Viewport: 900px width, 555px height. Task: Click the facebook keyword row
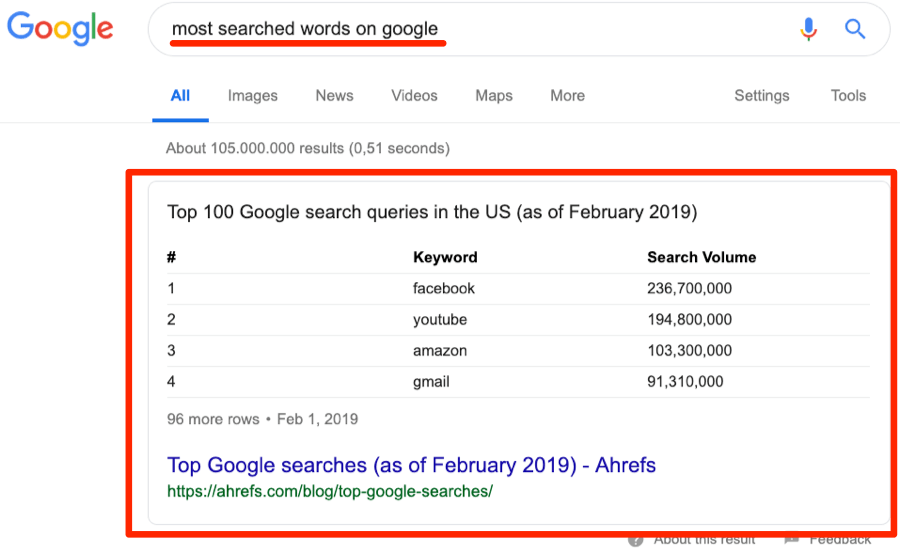point(444,288)
